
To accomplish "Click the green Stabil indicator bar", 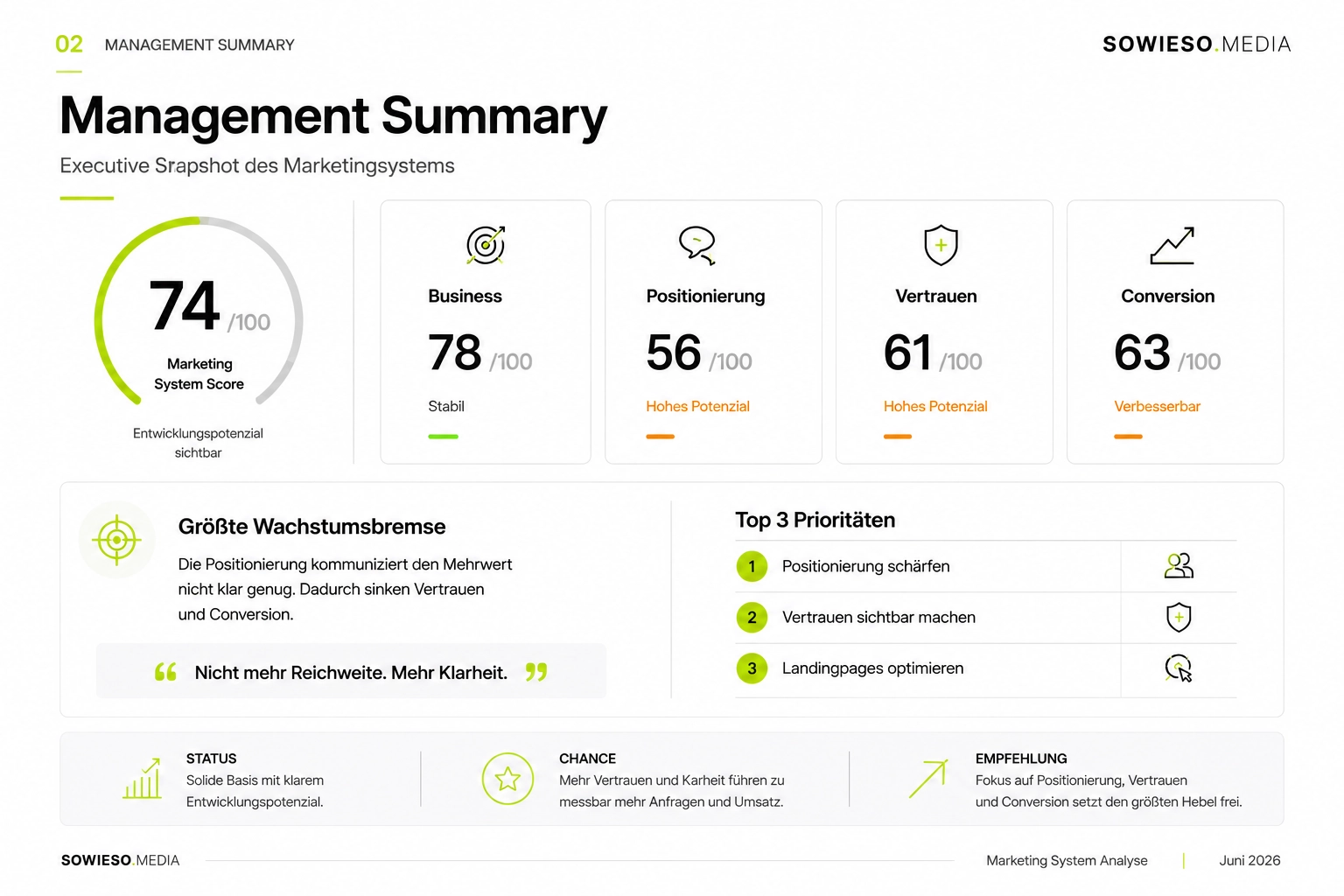I will coord(444,436).
